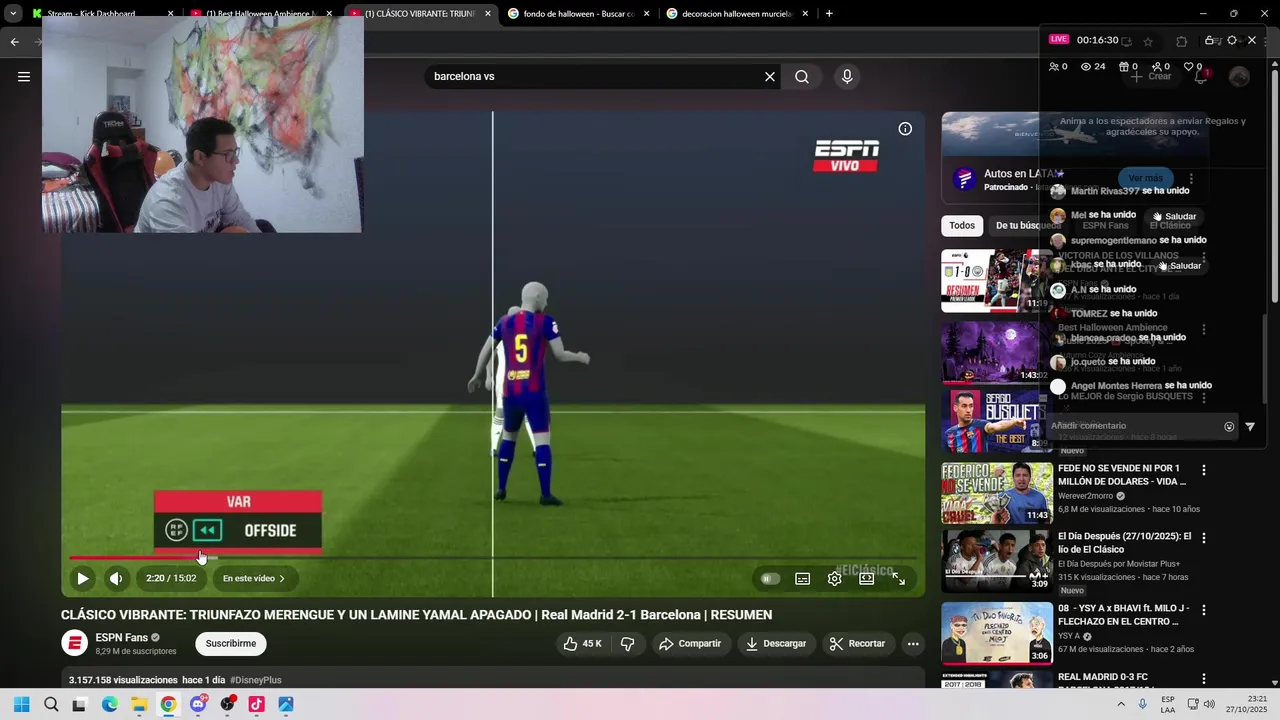
Task: Switch to theater mode
Action: 867,578
